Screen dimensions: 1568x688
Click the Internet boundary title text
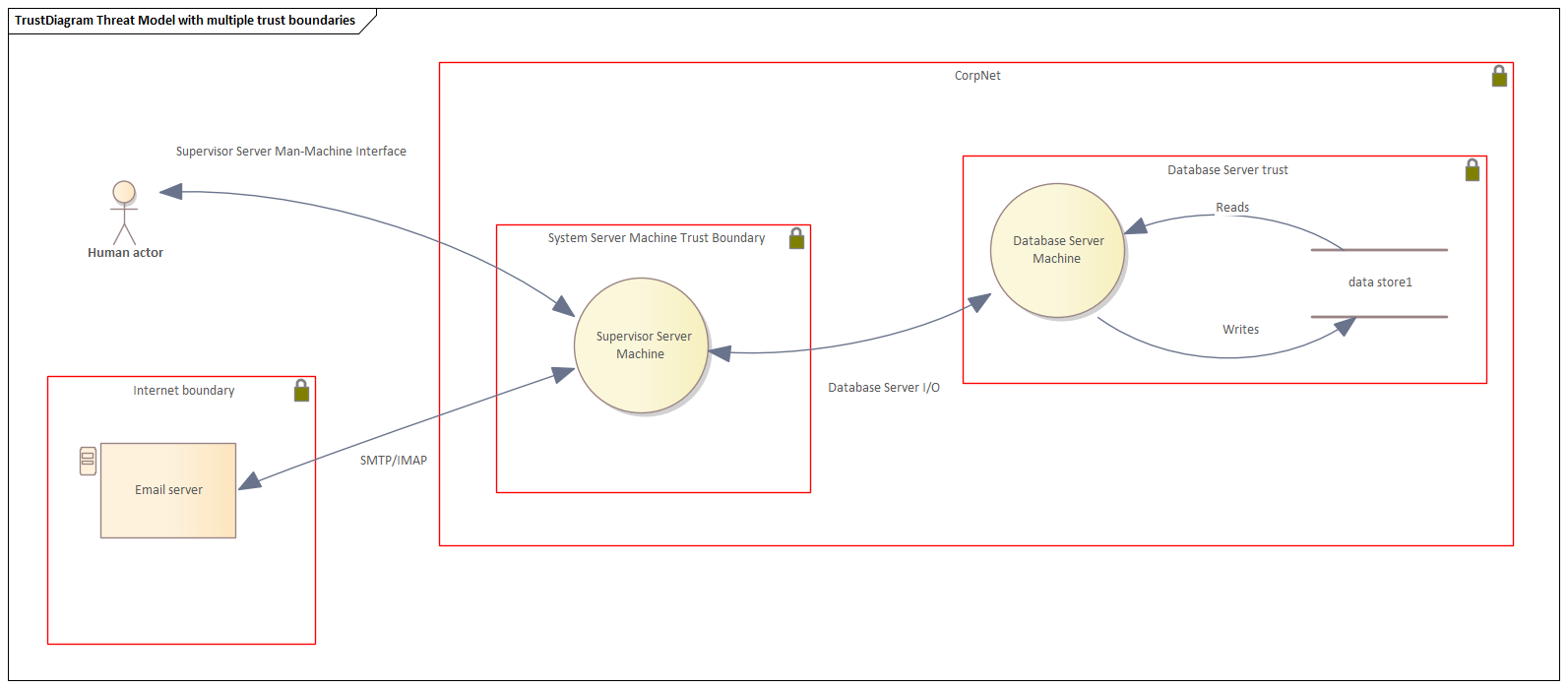183,391
